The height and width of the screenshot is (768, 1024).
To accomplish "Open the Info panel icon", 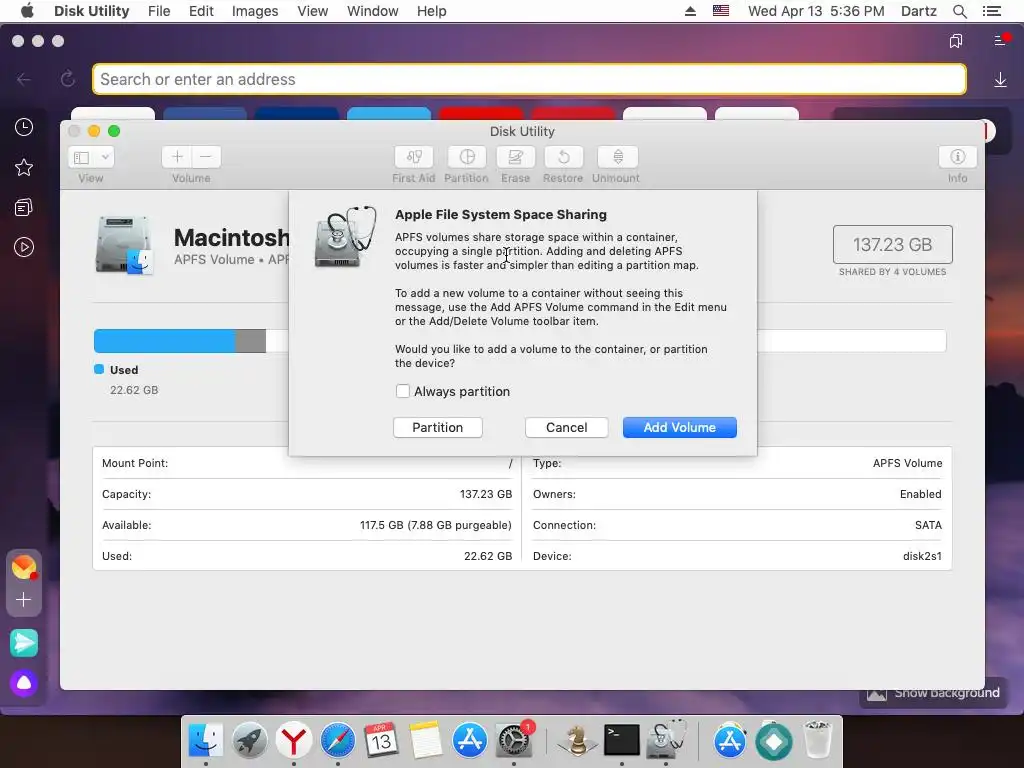I will tap(957, 157).
